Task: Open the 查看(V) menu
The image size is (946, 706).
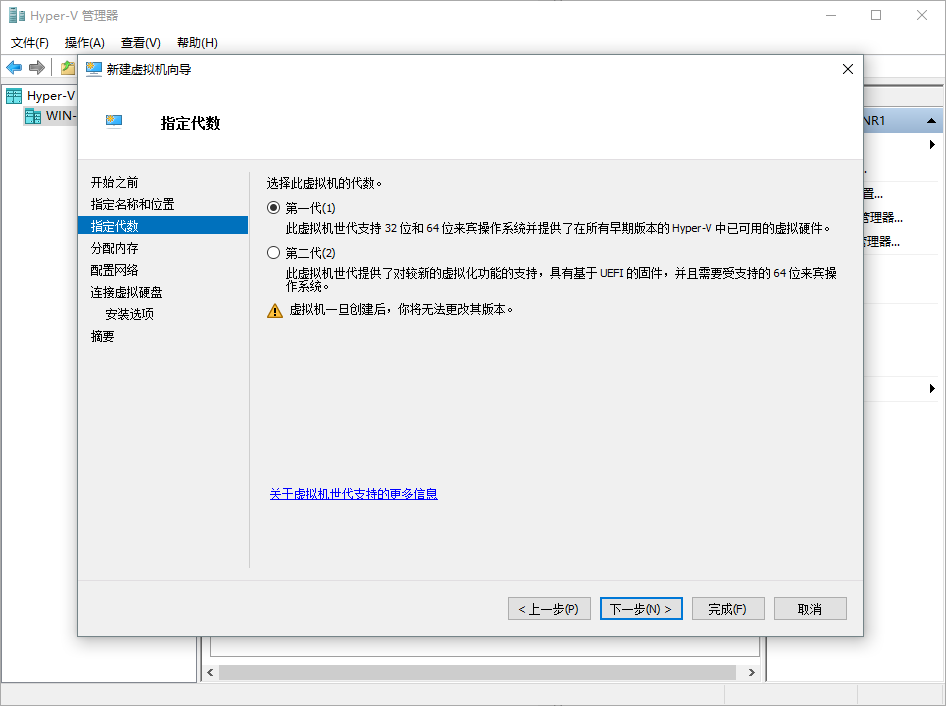Action: tap(141, 43)
